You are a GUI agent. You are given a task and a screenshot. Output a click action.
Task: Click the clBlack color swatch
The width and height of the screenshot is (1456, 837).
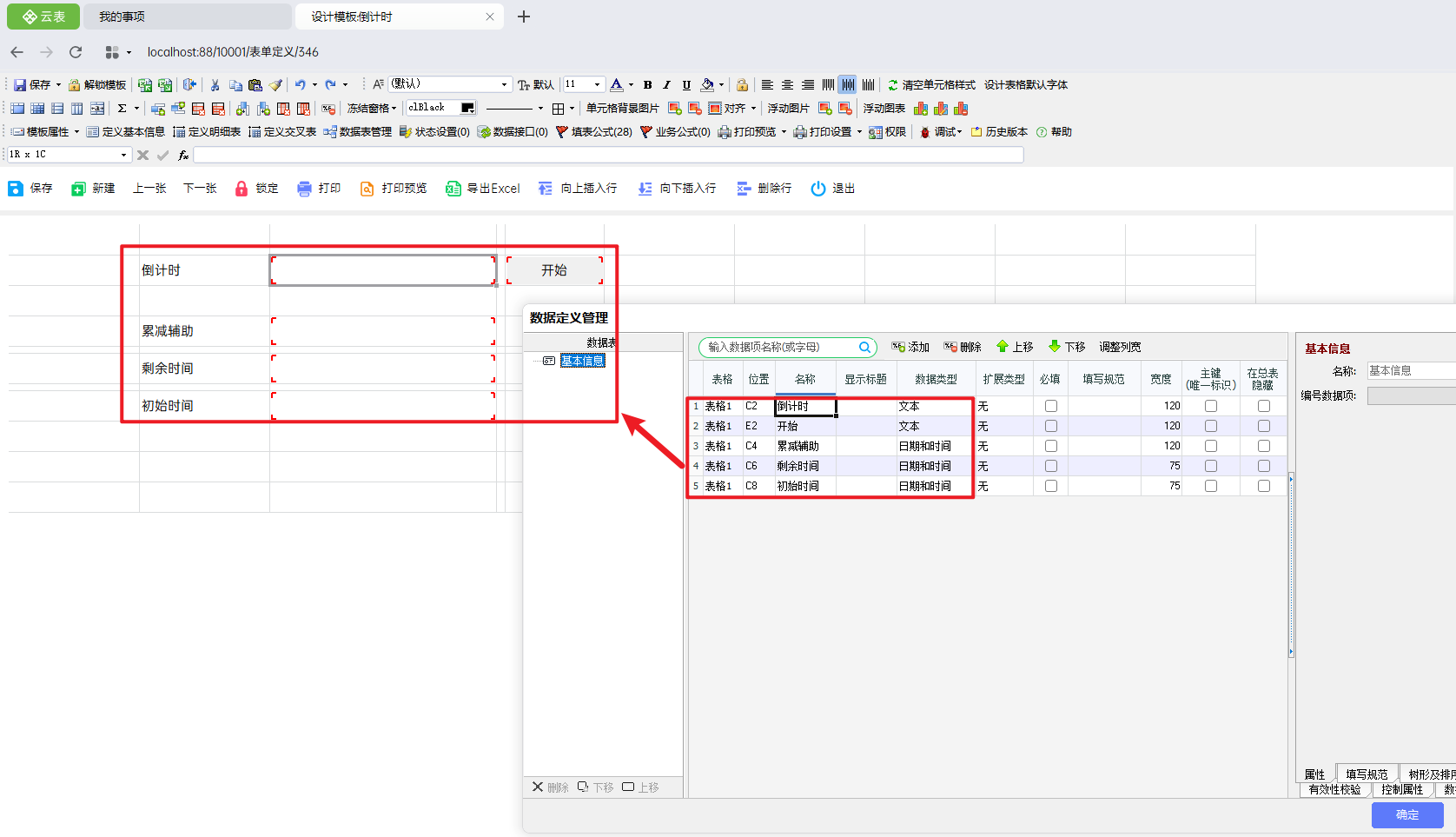coord(467,108)
